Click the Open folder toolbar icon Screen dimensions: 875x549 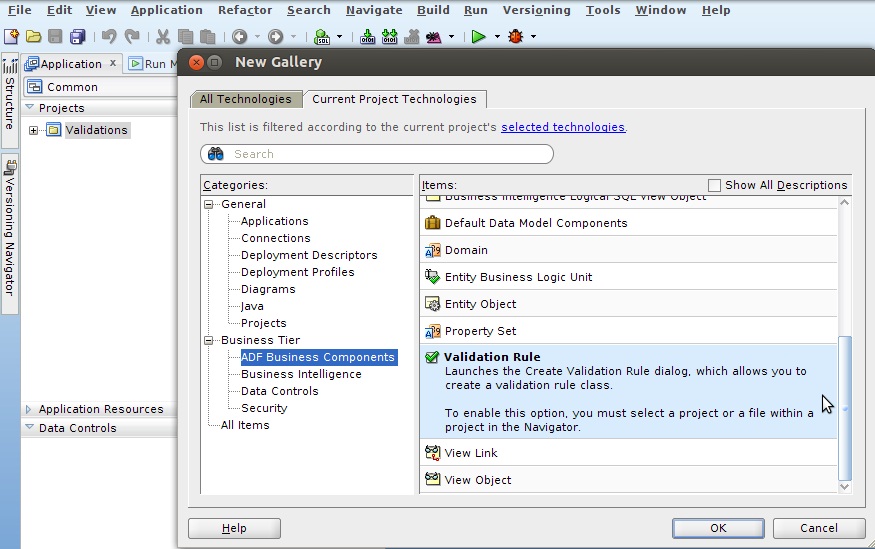coord(33,37)
